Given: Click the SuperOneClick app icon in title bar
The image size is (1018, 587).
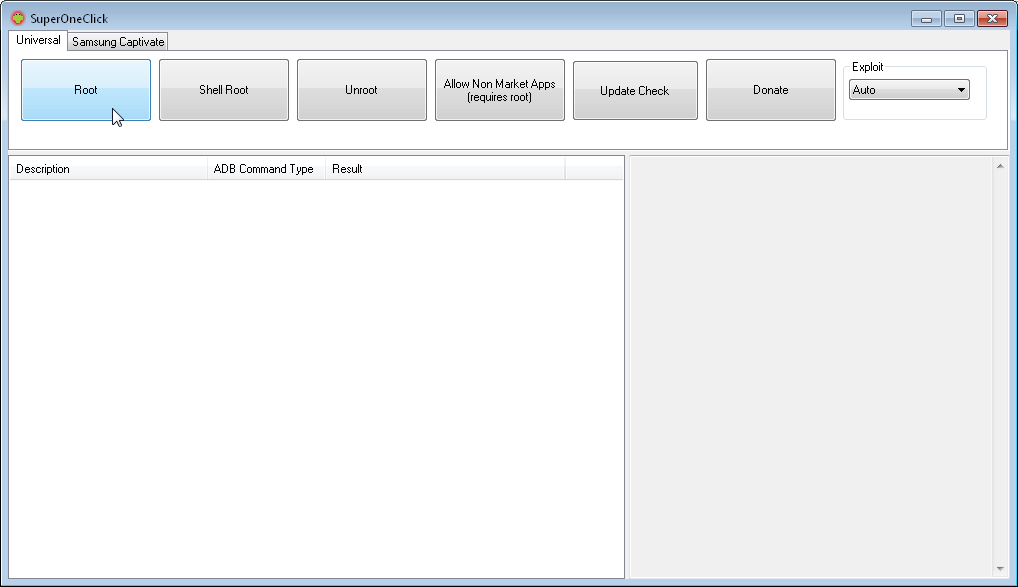Looking at the screenshot, I should point(18,18).
